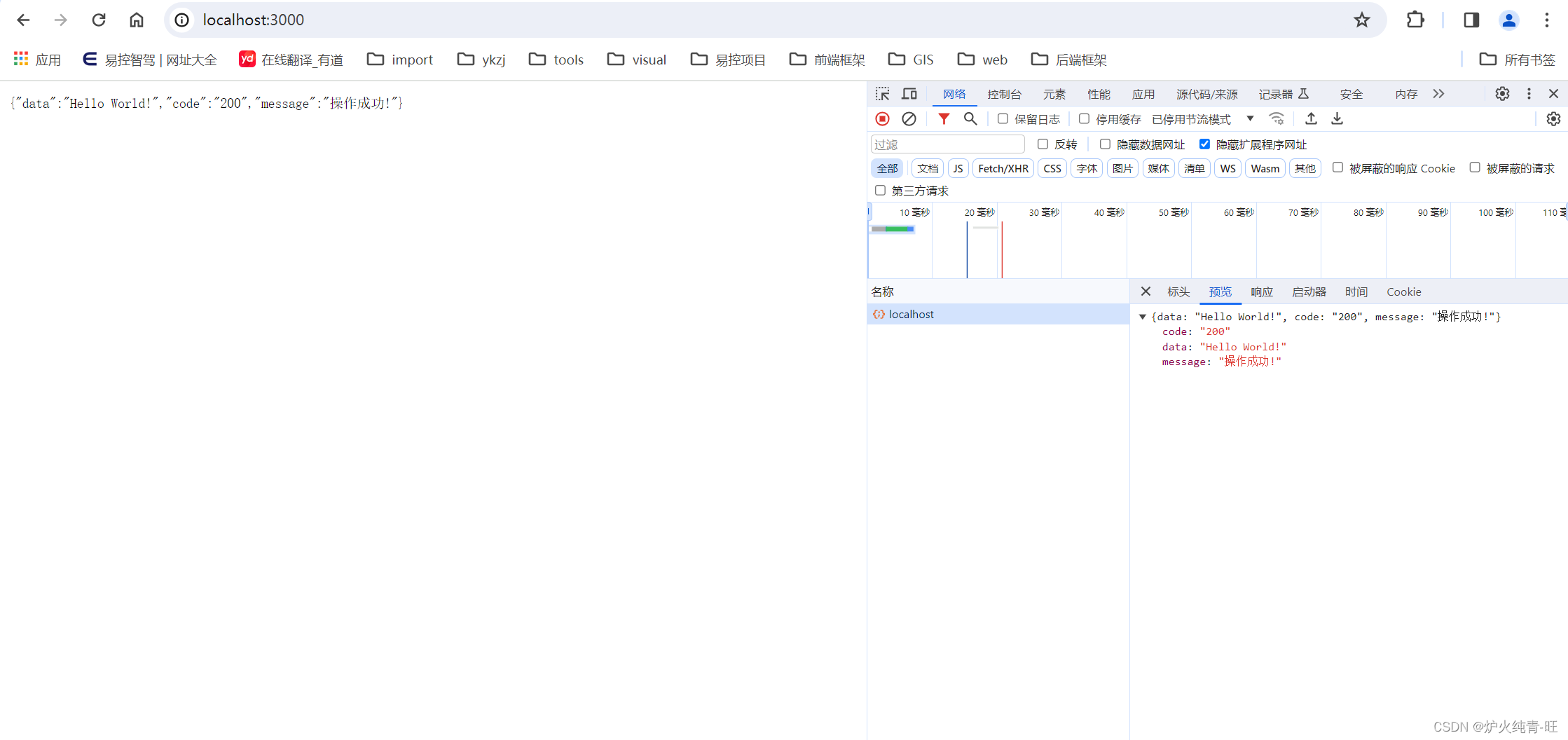Check the 隐藏数据网址 checkbox
The image size is (1568, 740).
point(1105,144)
